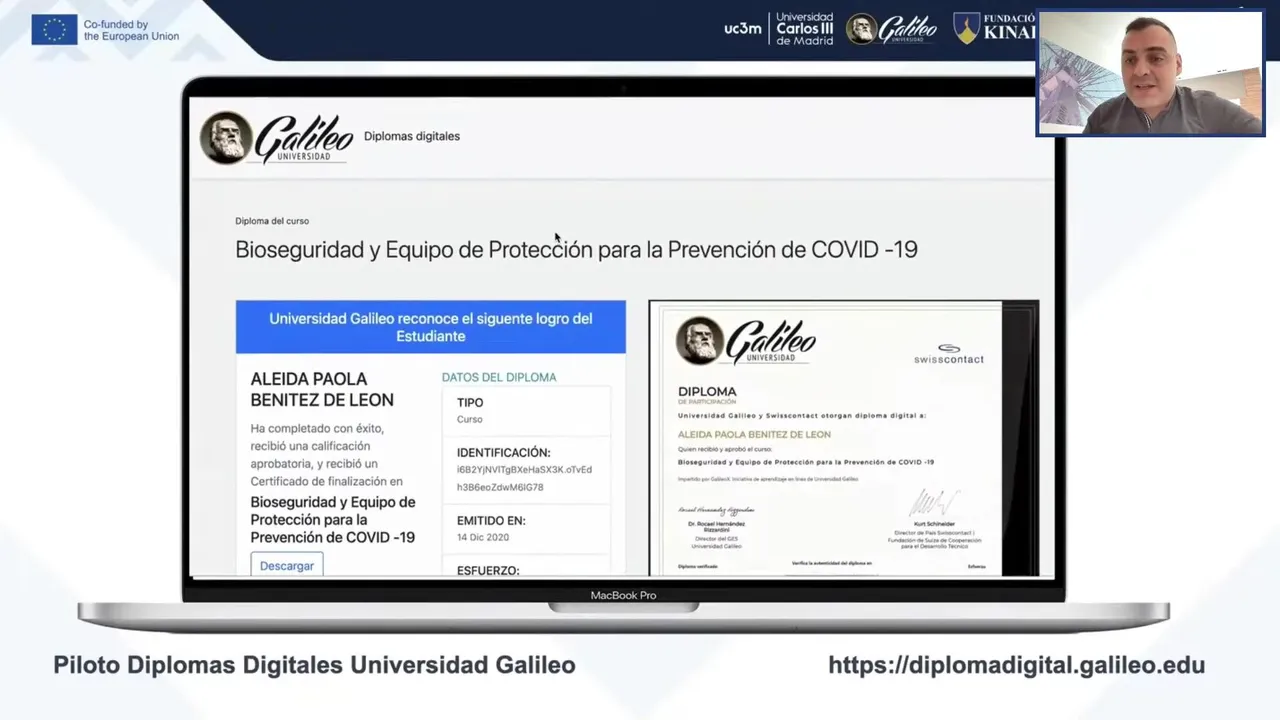
Task: Open the diploma certificate preview image
Action: (x=844, y=438)
